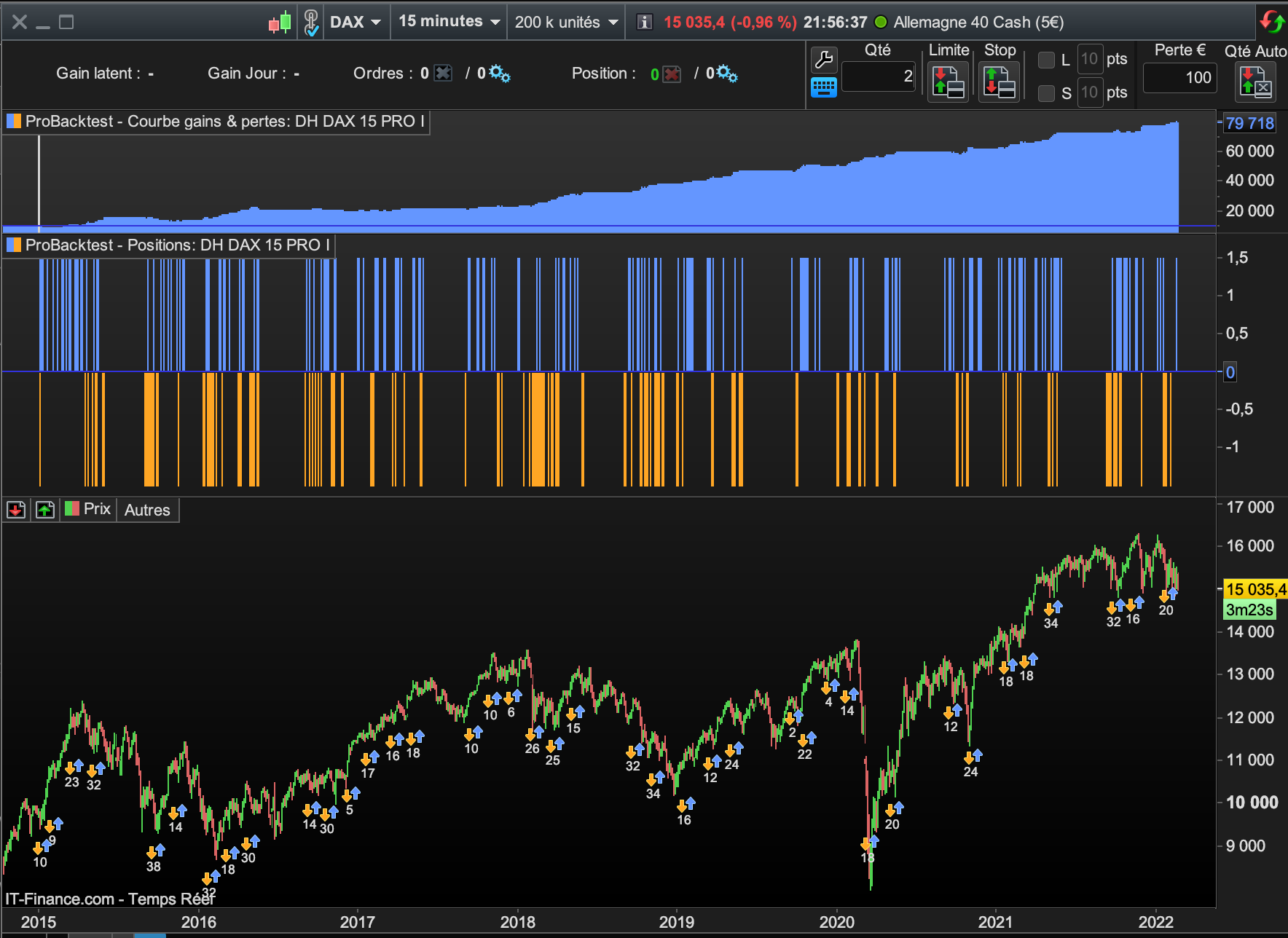This screenshot has height=938, width=1288.
Task: Open the candlestick chart style icon
Action: 280,22
